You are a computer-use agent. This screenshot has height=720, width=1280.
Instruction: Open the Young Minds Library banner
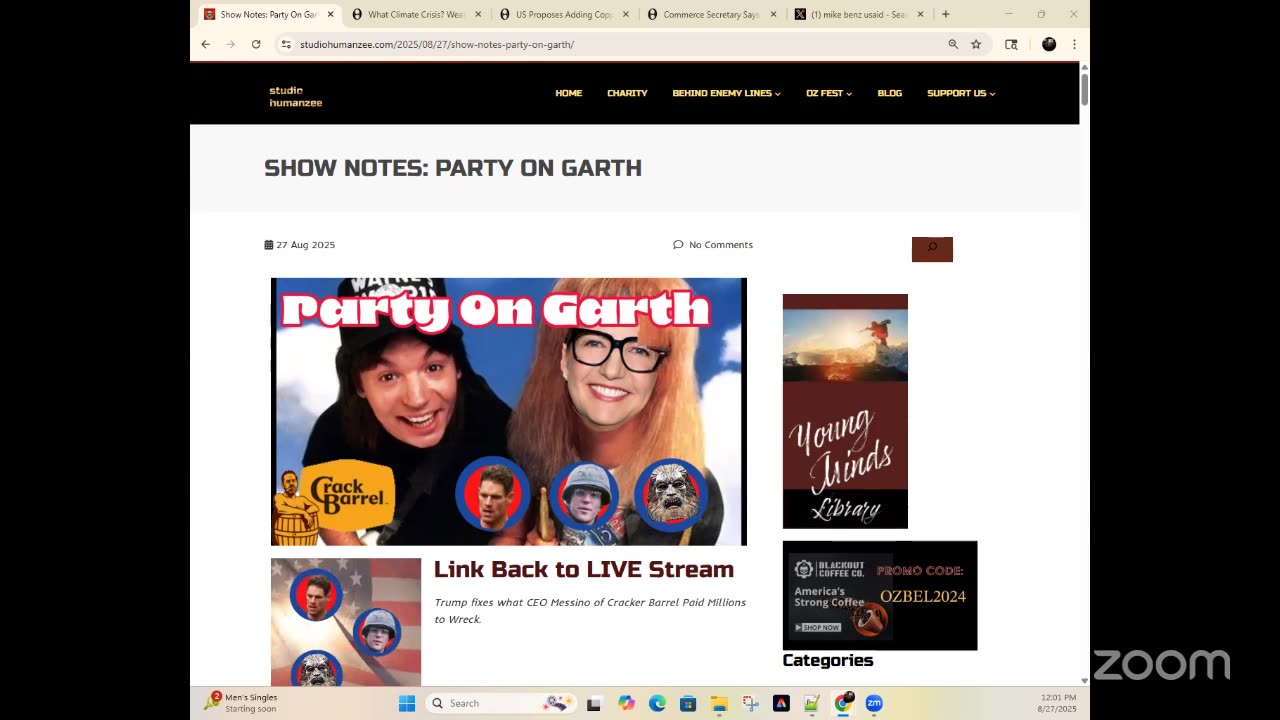[845, 411]
